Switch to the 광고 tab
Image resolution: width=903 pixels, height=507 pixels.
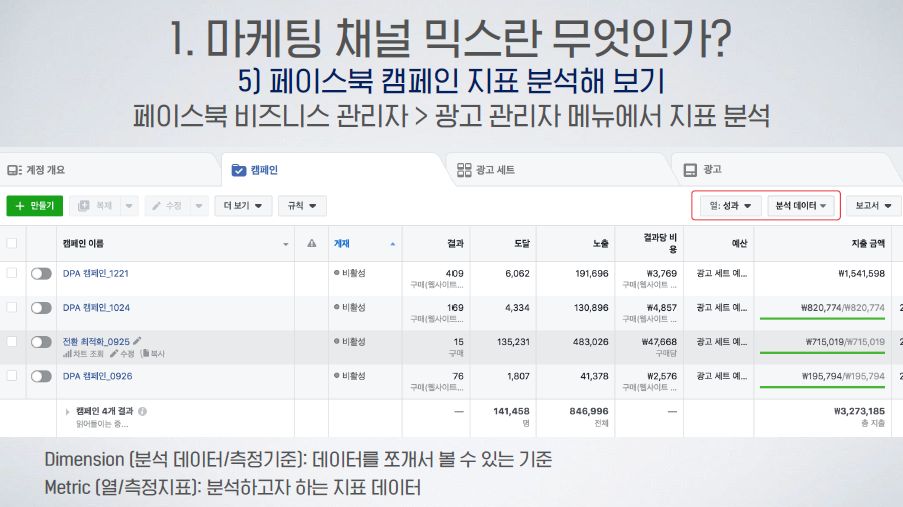787,170
